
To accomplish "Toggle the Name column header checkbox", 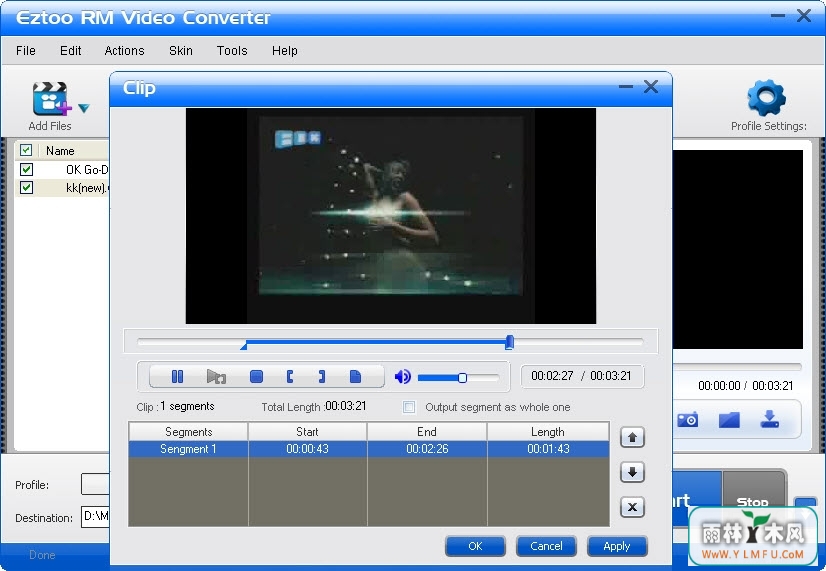I will click(26, 150).
